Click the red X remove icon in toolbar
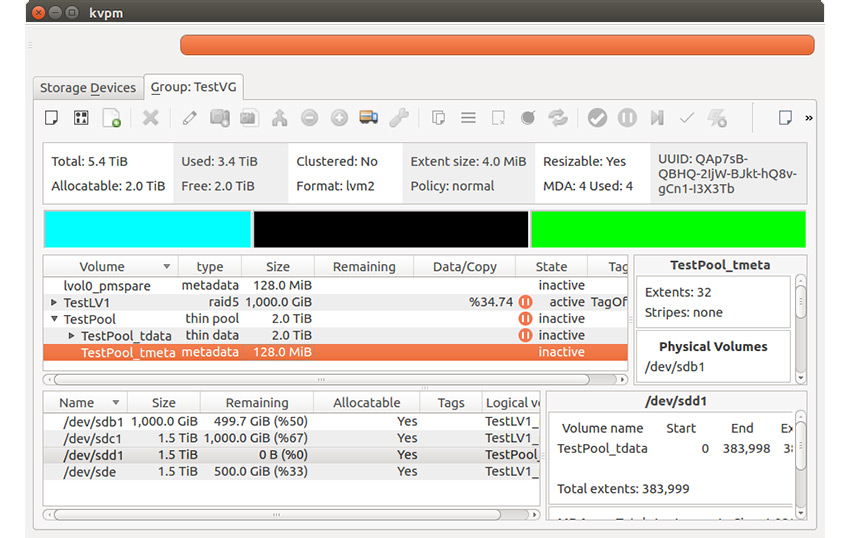Viewport: 850px width, 538px height. click(150, 118)
